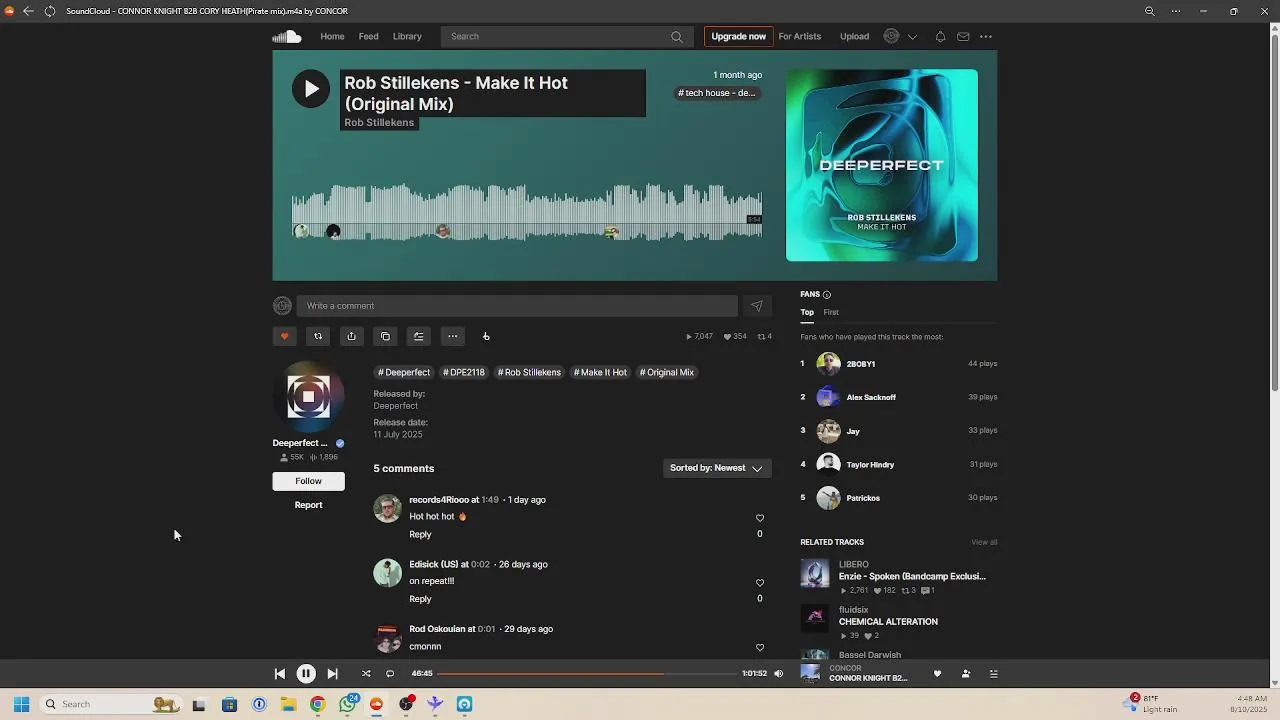1280x720 pixels.
Task: Open the Enzie - Spoken related track
Action: click(912, 577)
